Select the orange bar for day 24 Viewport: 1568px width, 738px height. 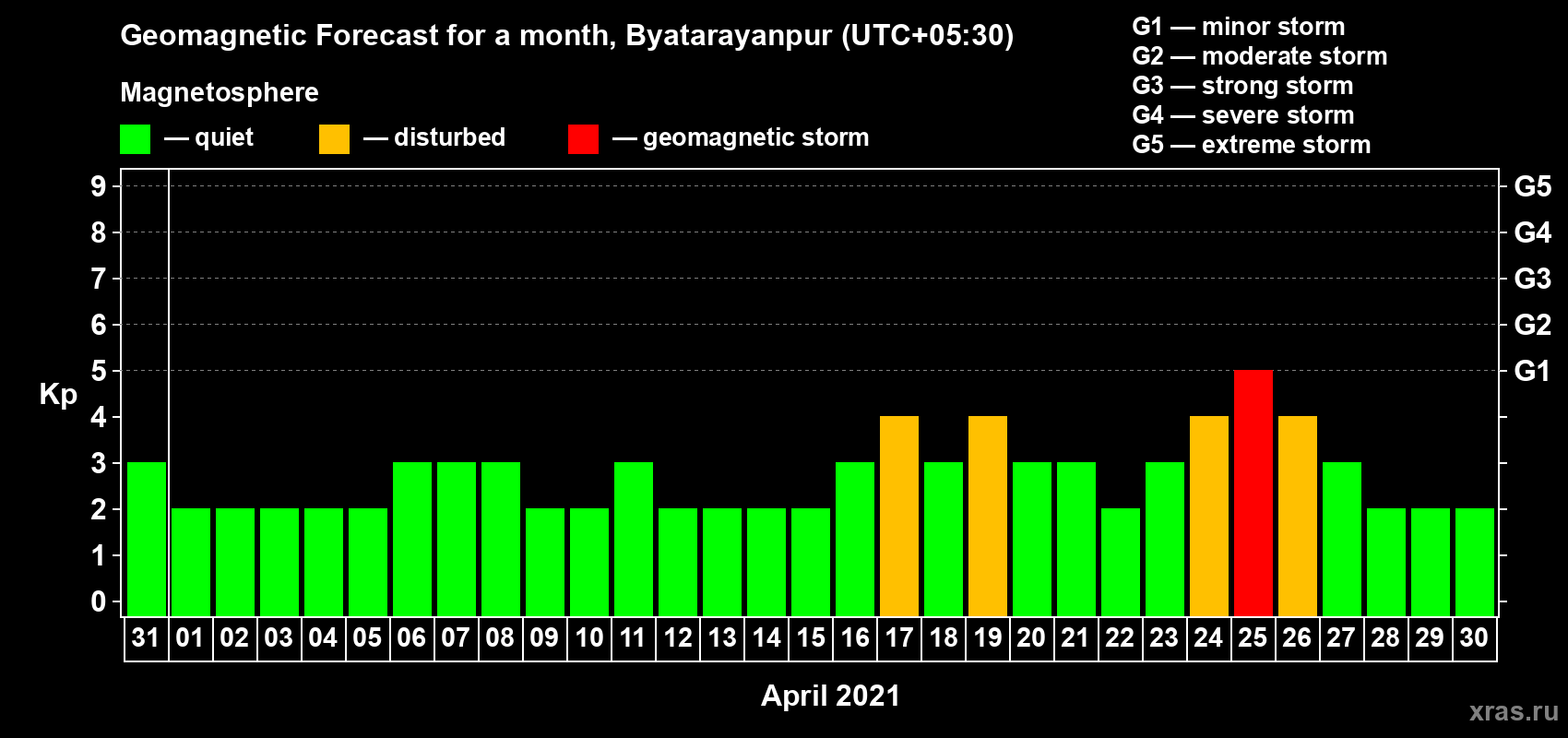pos(1209,517)
